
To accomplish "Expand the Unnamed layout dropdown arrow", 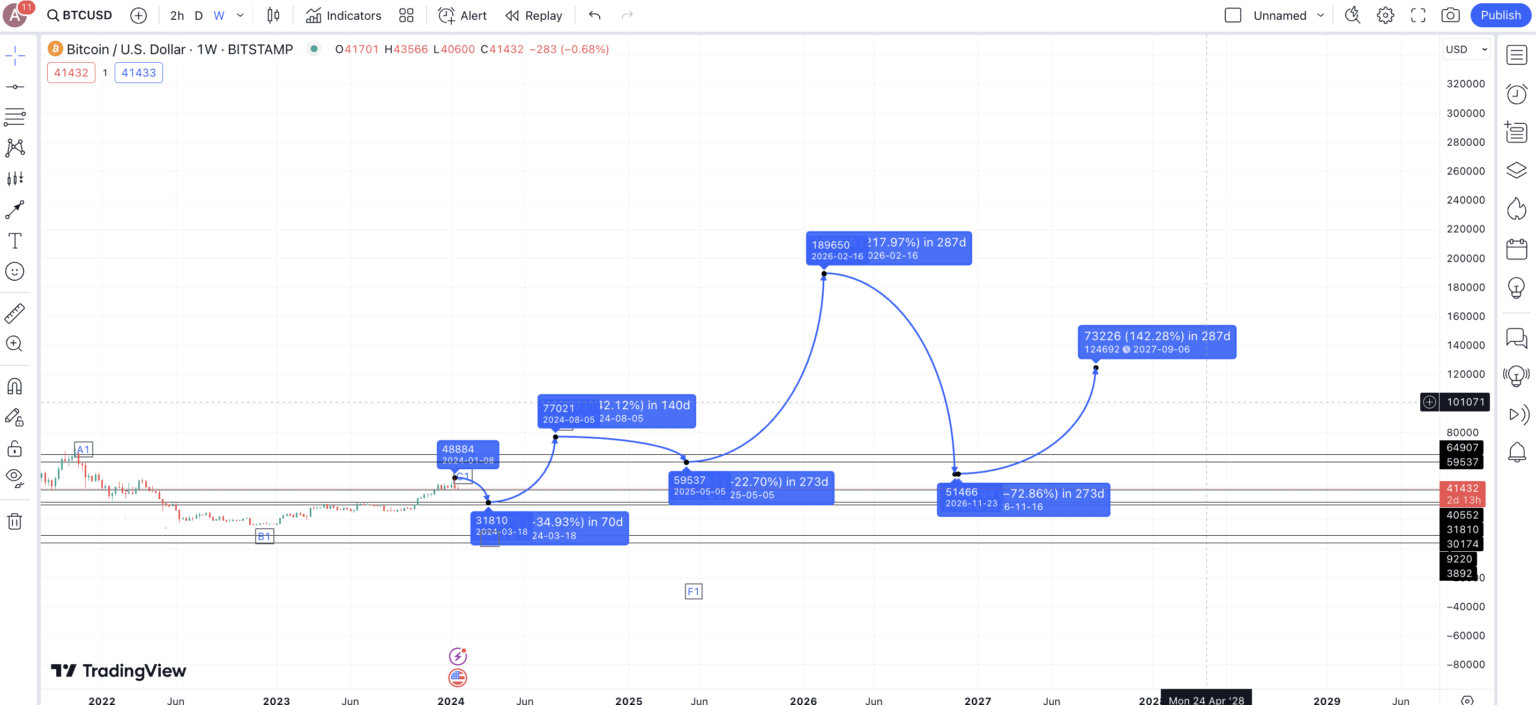I will click(1321, 15).
